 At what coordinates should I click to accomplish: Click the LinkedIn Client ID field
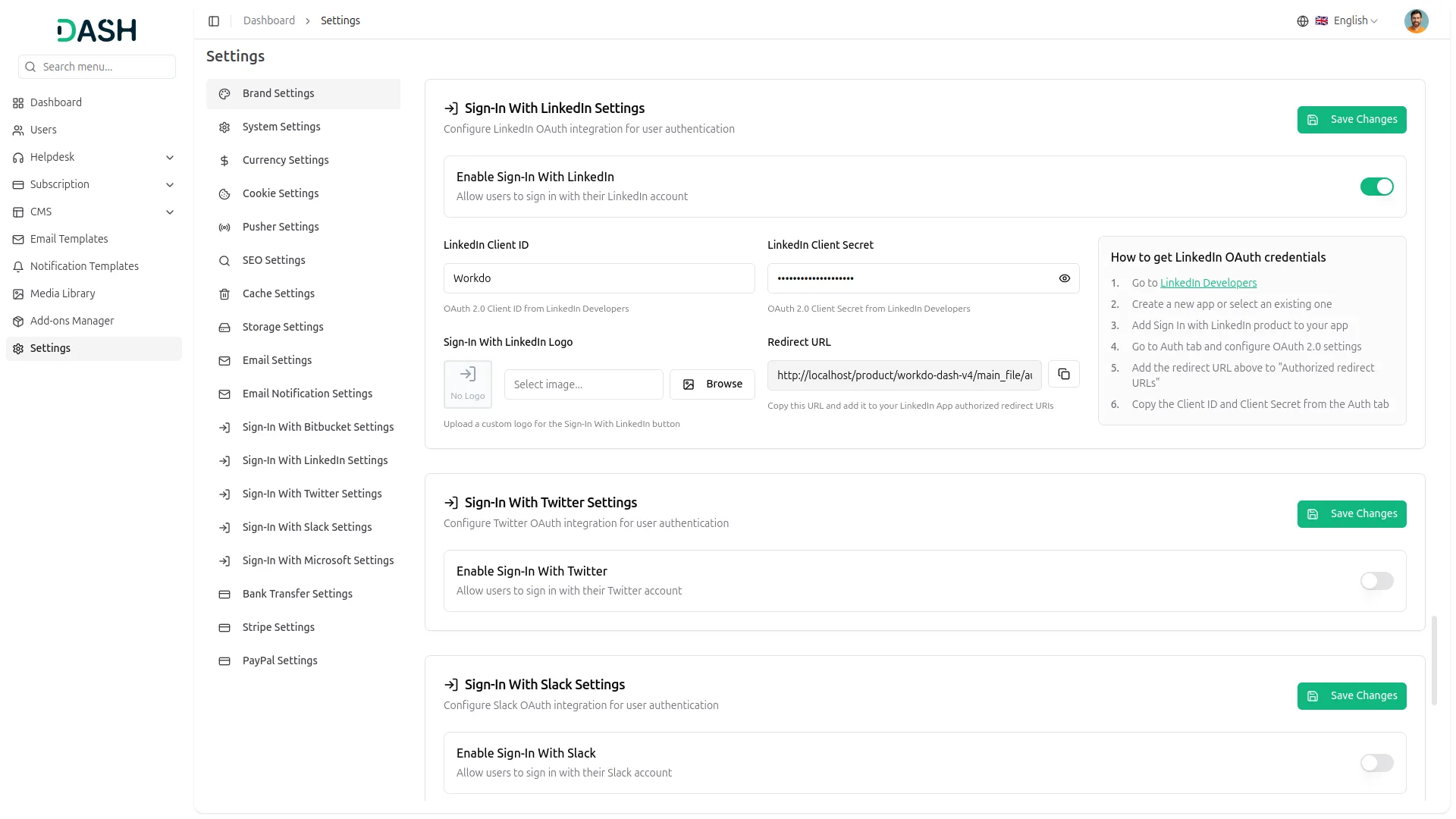[x=599, y=279]
